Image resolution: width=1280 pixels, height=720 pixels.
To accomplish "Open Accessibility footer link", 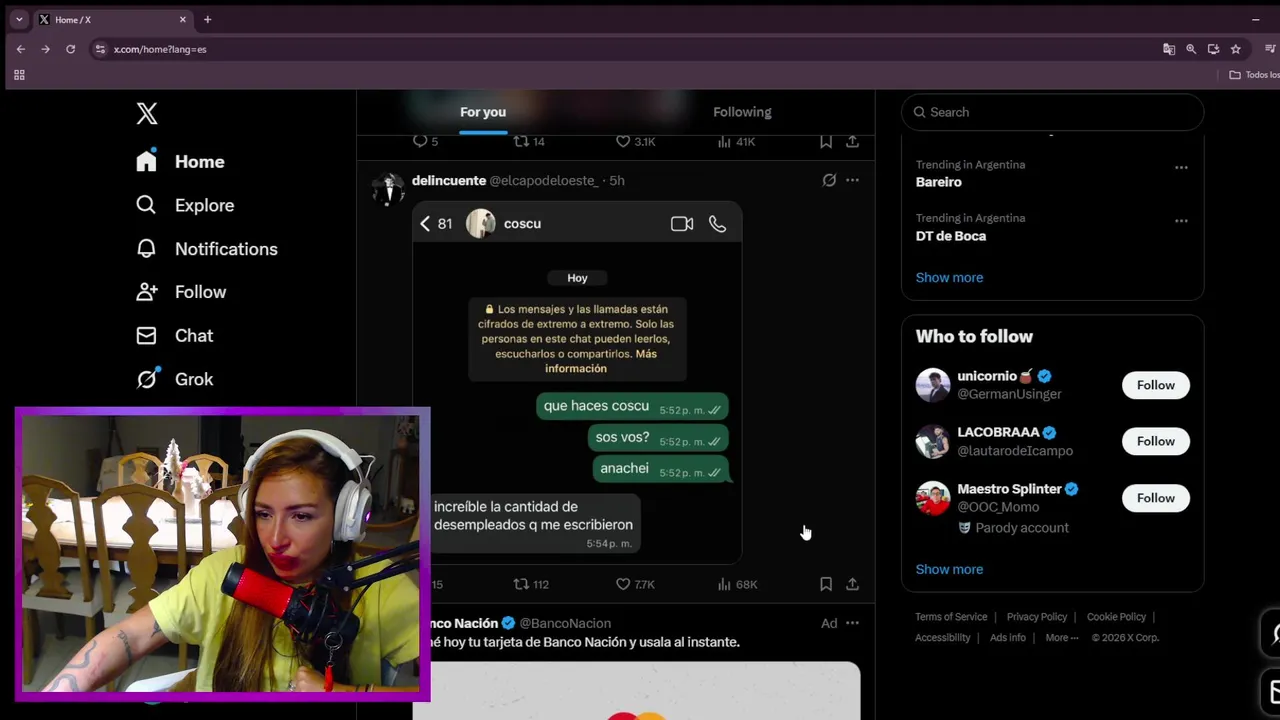I will coord(943,638).
